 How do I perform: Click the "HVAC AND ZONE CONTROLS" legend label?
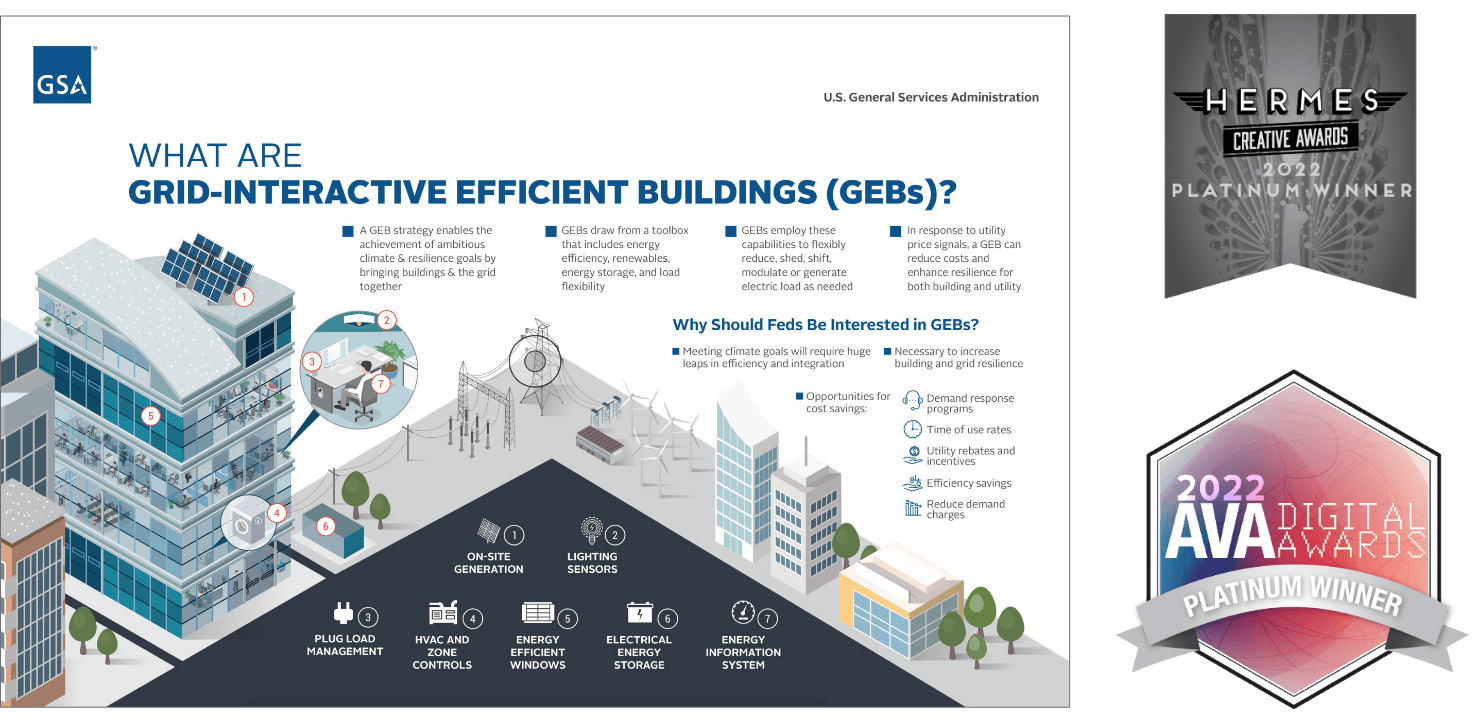click(442, 652)
